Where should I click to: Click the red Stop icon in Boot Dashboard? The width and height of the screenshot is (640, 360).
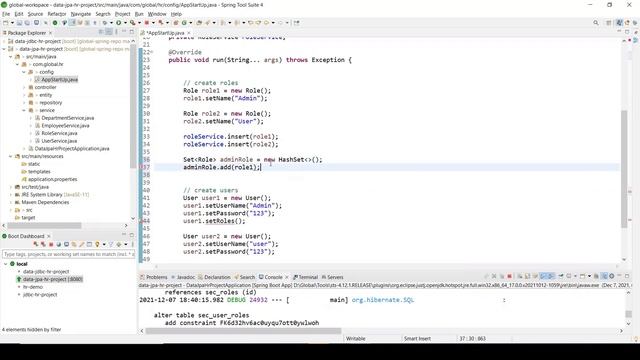click(x=51, y=244)
